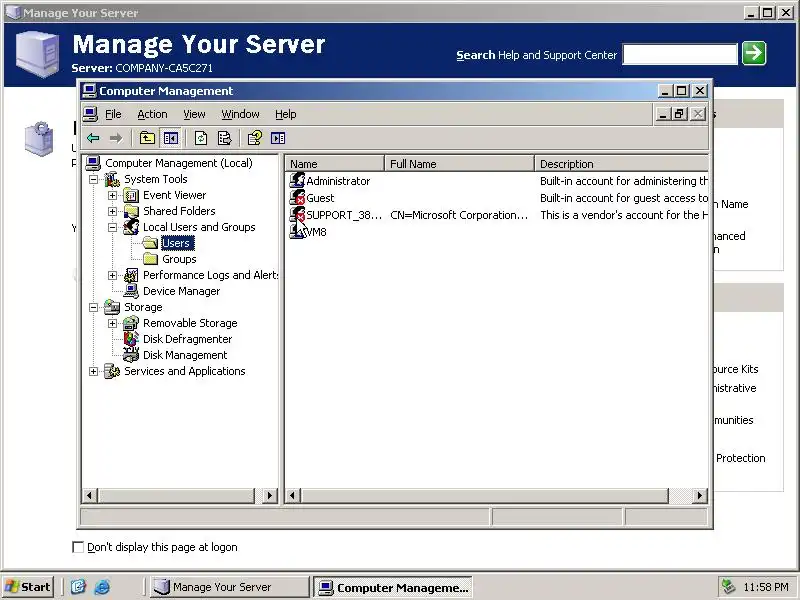The width and height of the screenshot is (800, 600).
Task: Click the Storage tree label
Action: (x=143, y=307)
